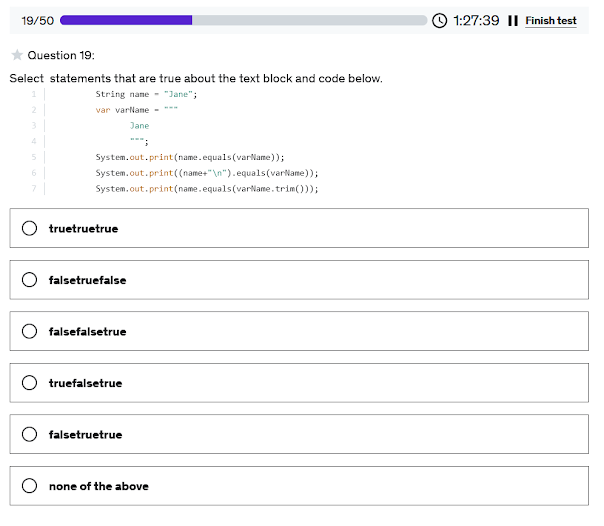Select the falsefalsetrue radio option
Screen dimensions: 604x526
29,332
